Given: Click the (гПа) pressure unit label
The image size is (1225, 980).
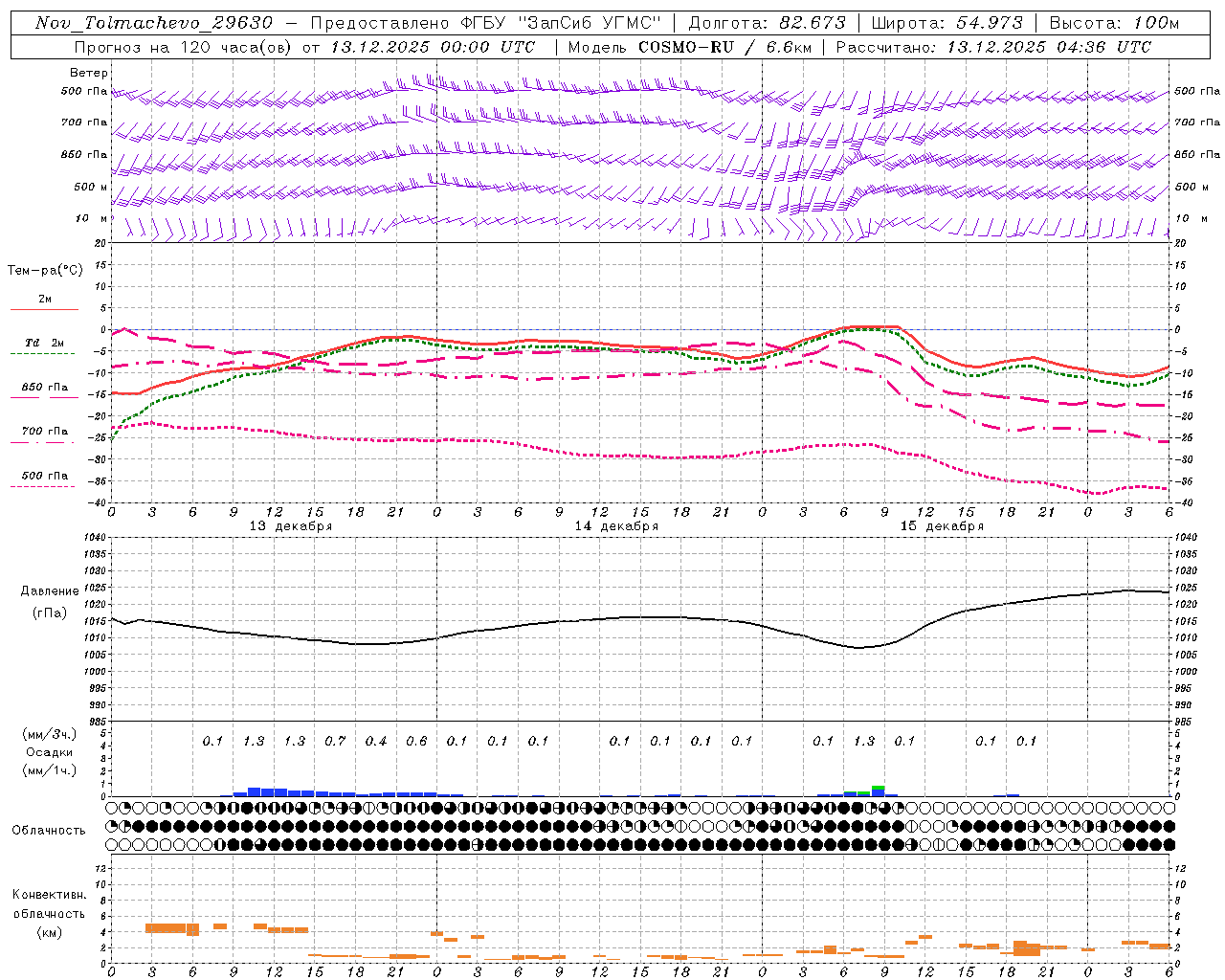Looking at the screenshot, I should (x=50, y=613).
